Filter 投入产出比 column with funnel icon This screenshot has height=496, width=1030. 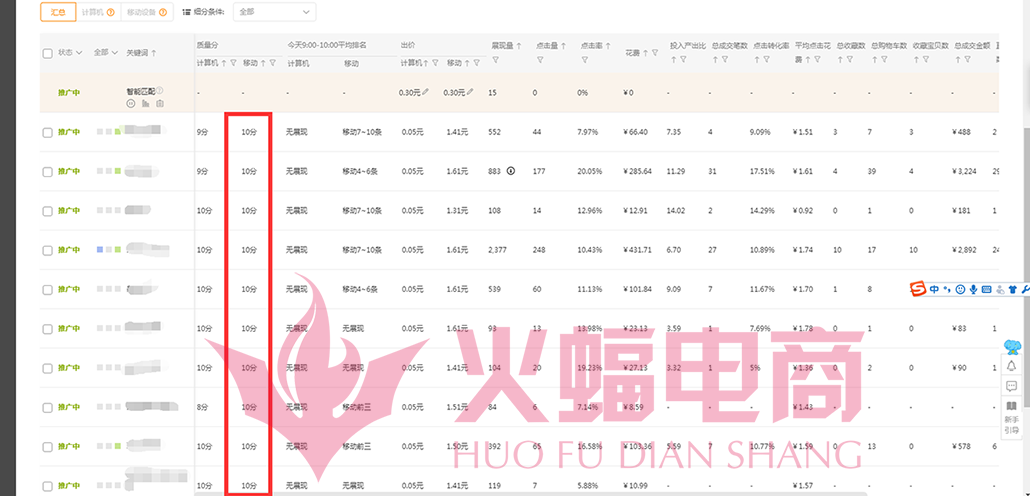point(683,60)
